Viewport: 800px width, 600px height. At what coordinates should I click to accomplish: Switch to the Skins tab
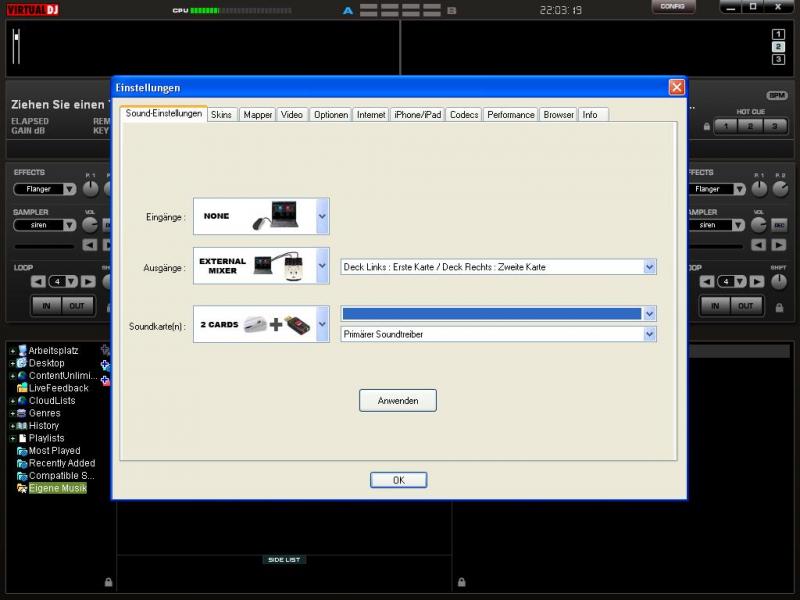(x=221, y=115)
